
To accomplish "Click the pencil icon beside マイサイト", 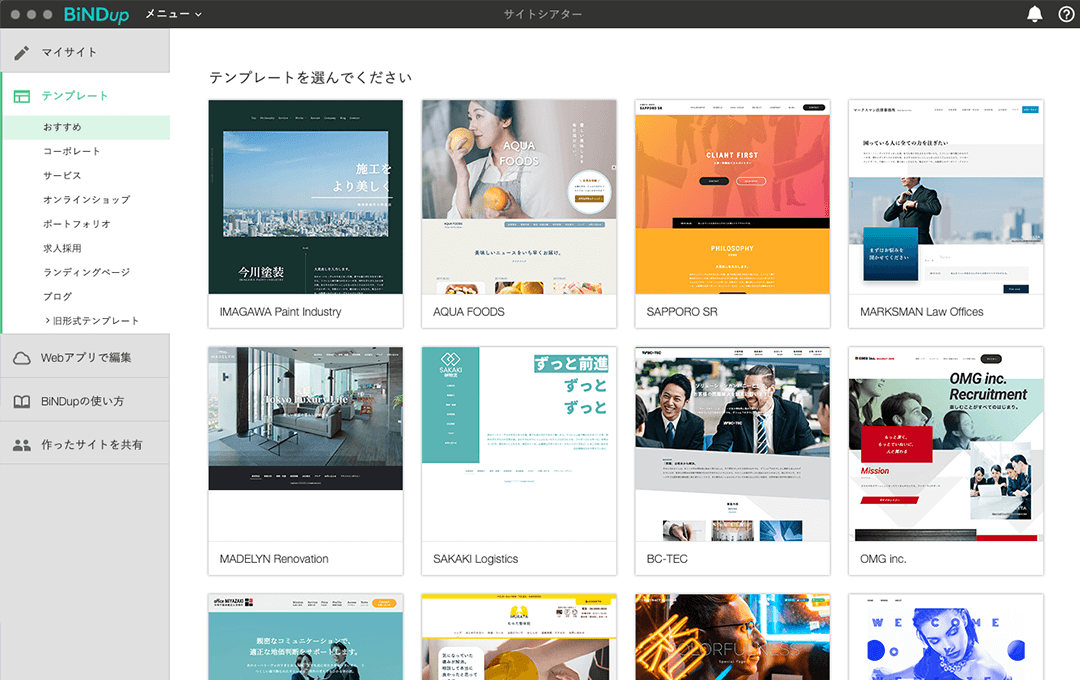I will (22, 52).
